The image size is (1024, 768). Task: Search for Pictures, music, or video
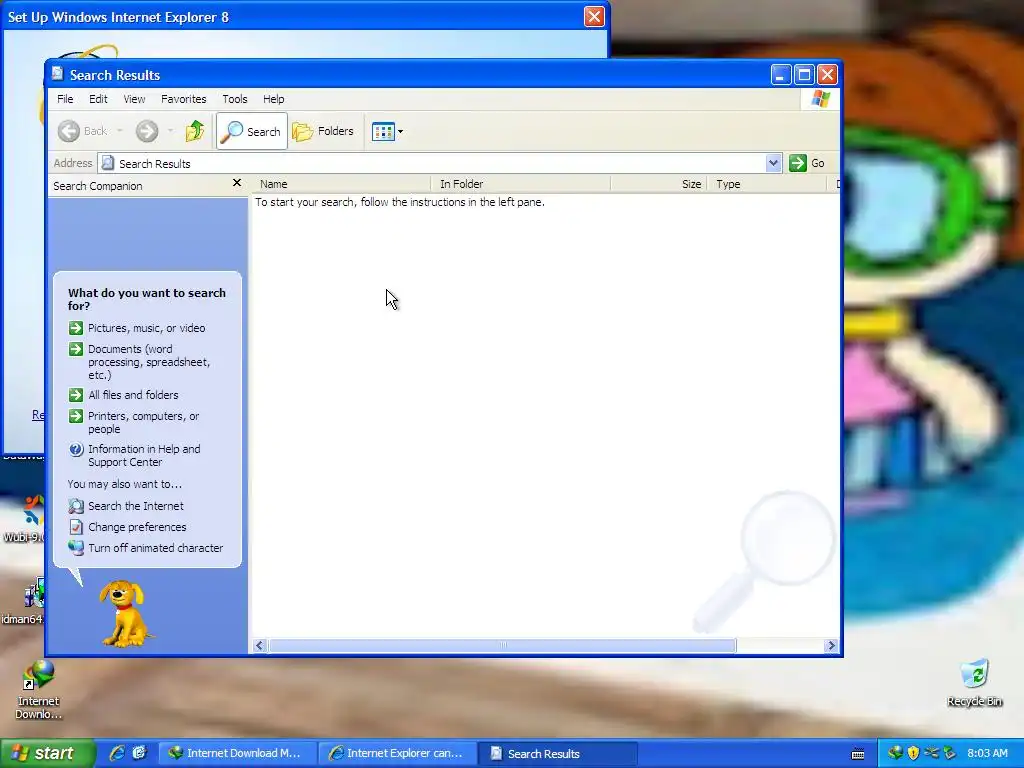coord(146,328)
